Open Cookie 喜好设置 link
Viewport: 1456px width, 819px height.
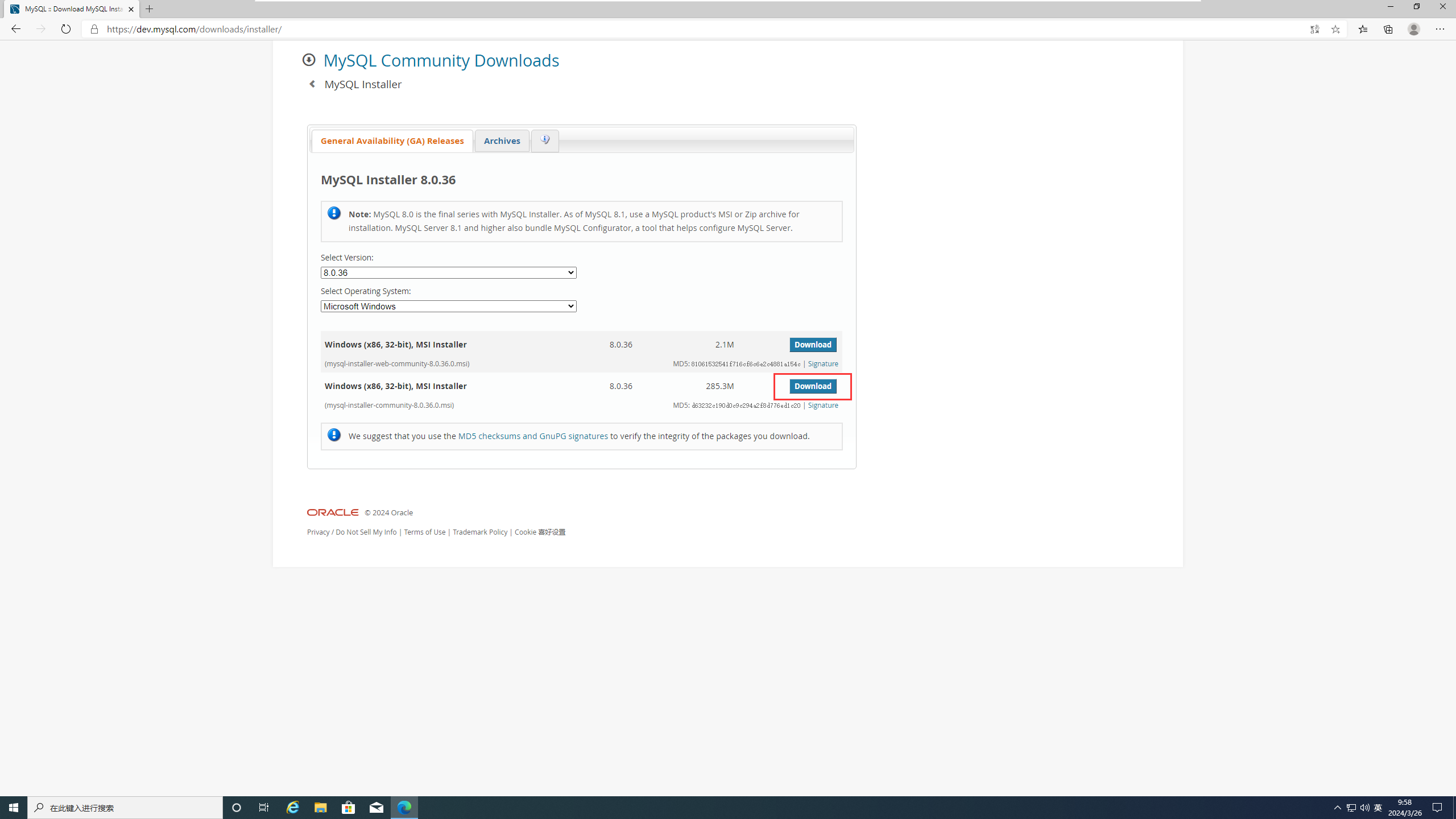(540, 532)
